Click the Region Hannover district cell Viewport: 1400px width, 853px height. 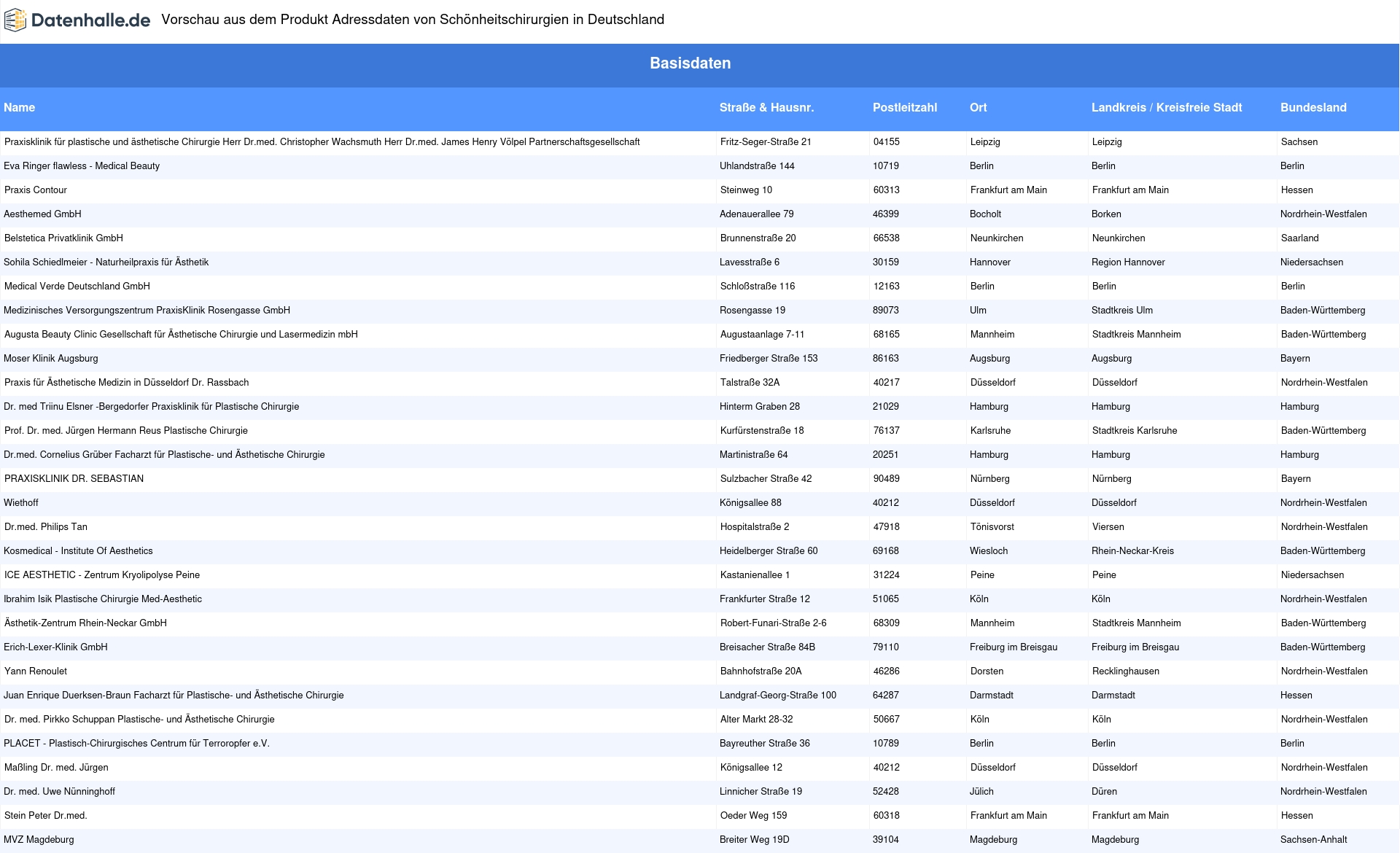[x=1128, y=262]
